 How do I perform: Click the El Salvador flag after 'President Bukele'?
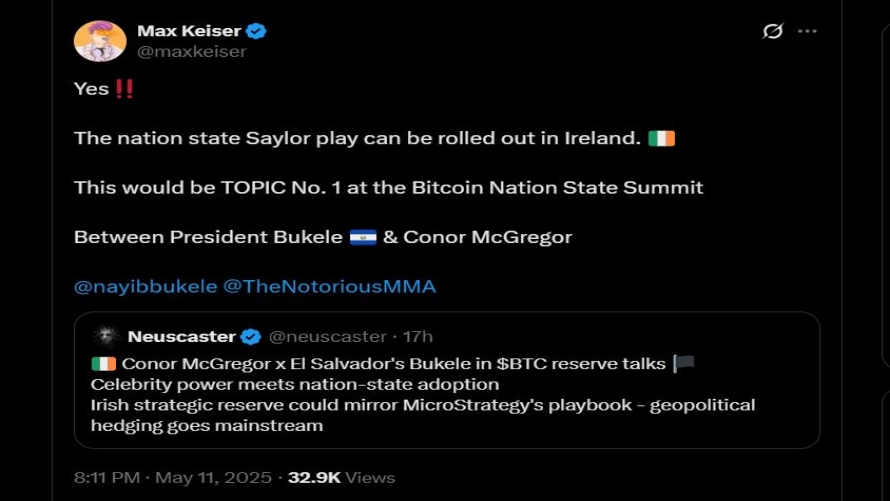tap(363, 237)
